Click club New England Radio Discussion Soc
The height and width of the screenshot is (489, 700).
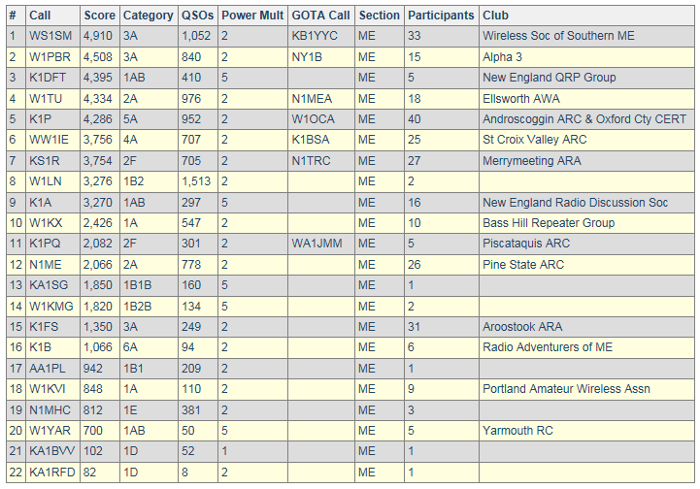coord(575,202)
